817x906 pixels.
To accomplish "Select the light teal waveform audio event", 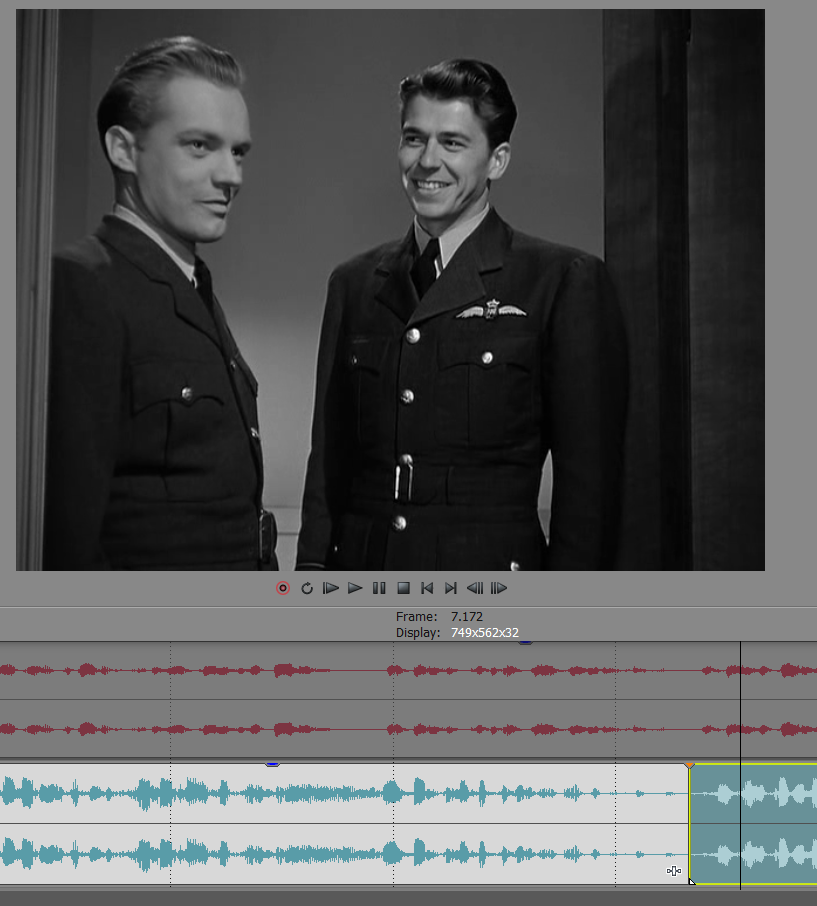I will point(344,823).
